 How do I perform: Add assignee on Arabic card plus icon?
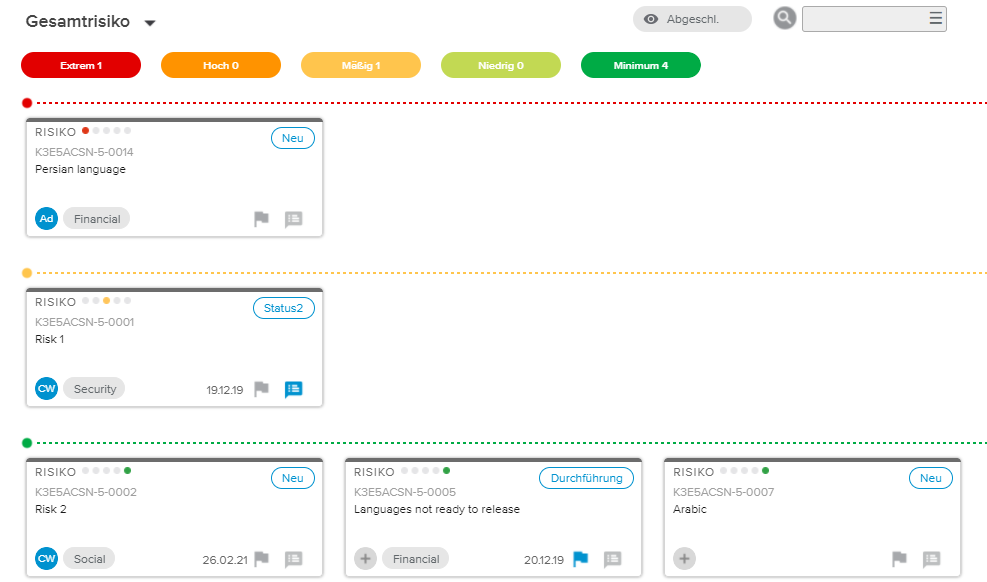click(x=684, y=559)
